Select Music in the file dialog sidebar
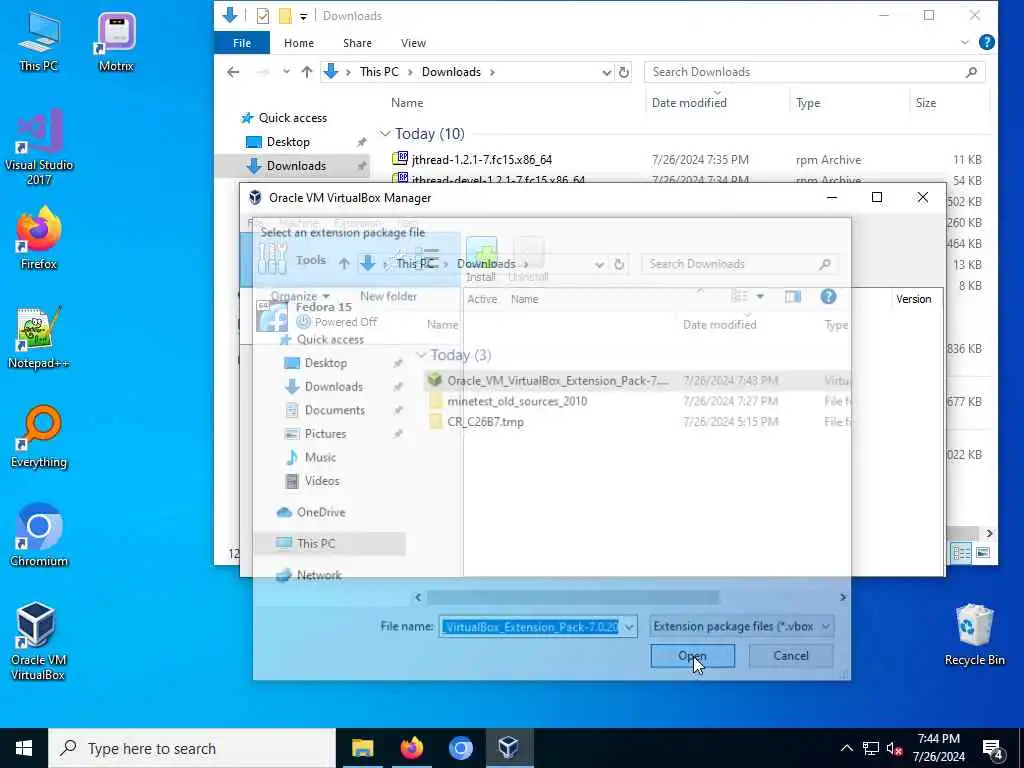This screenshot has height=768, width=1024. (x=320, y=457)
